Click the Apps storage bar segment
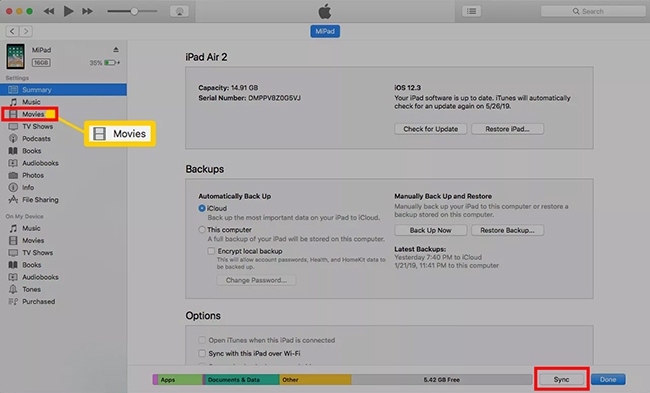Viewport: 650px width, 393px height. point(179,379)
